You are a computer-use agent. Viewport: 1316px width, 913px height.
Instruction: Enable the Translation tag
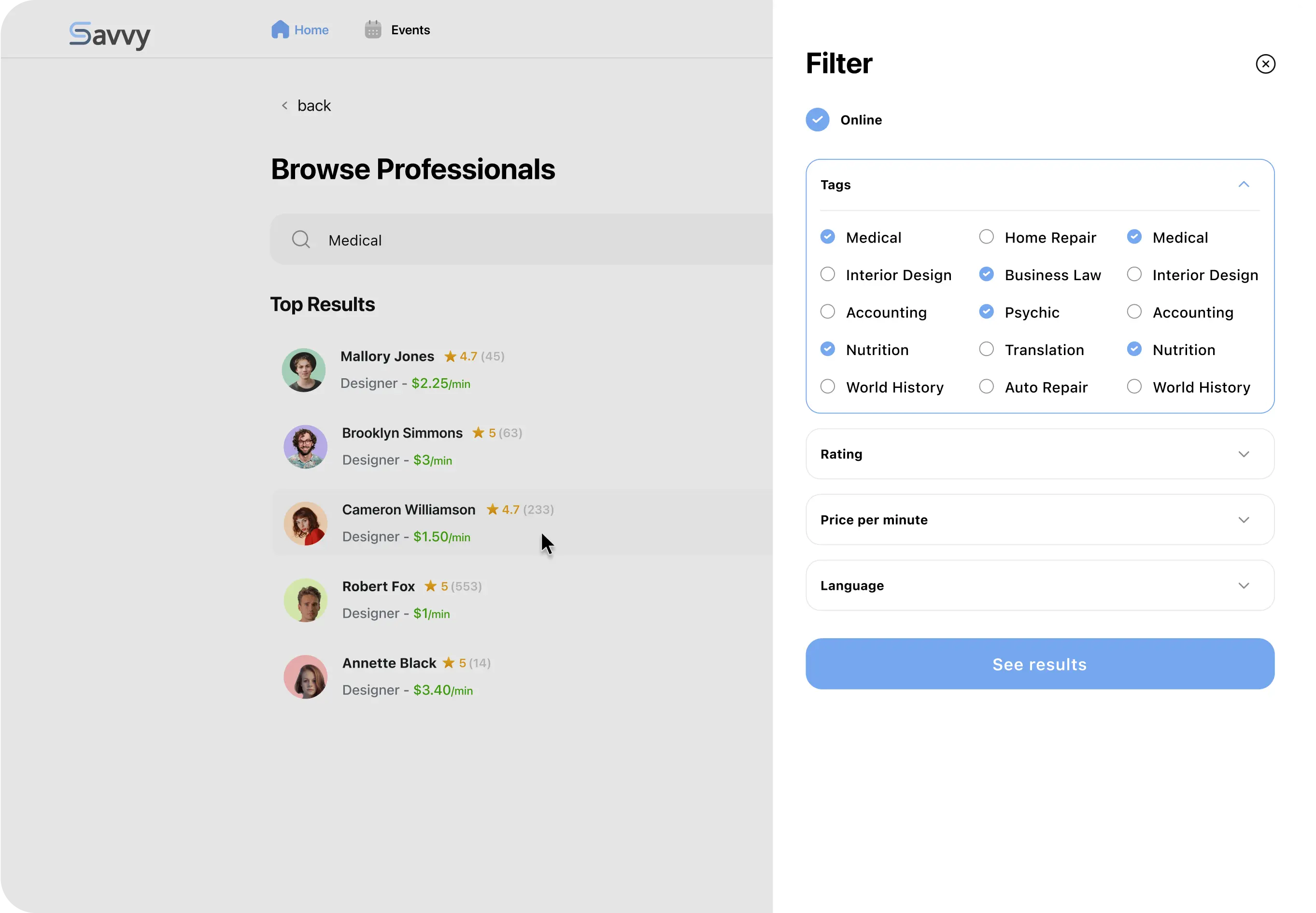click(x=986, y=349)
